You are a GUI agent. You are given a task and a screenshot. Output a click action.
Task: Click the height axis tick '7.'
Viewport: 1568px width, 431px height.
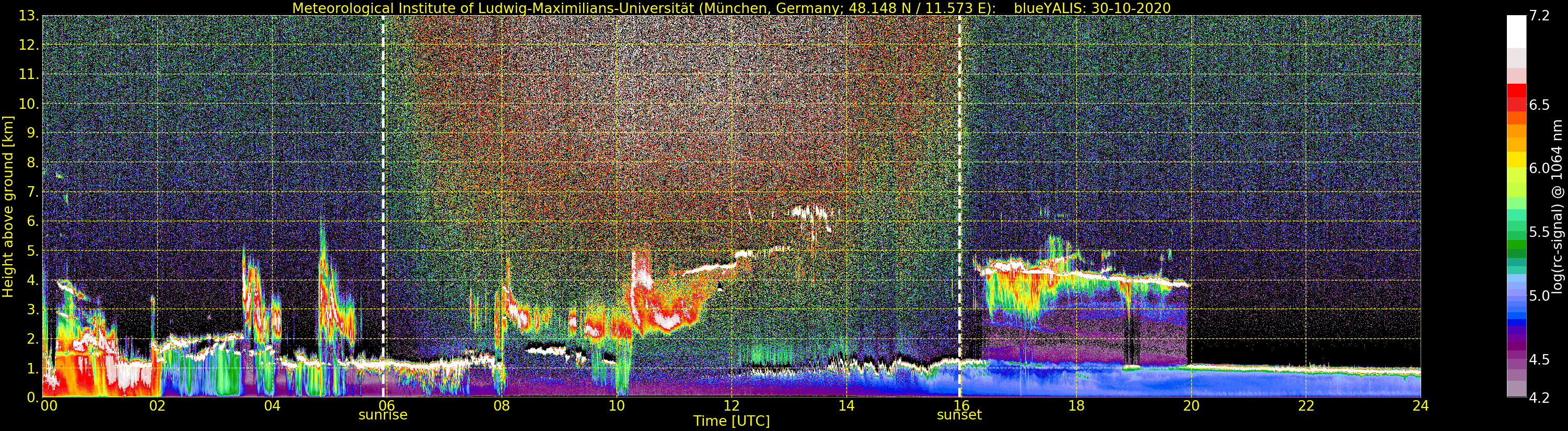coord(33,192)
